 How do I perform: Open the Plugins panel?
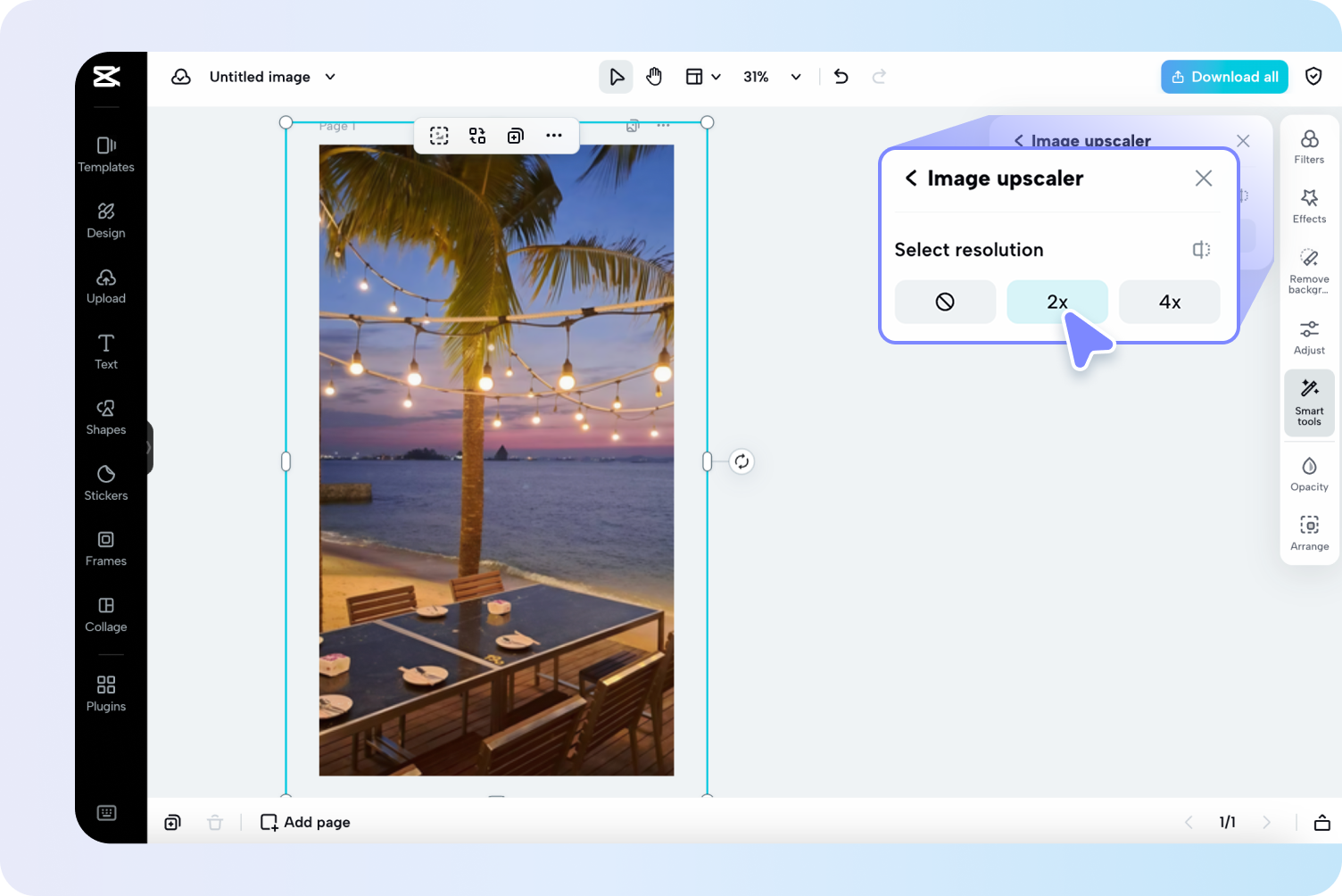click(x=106, y=694)
